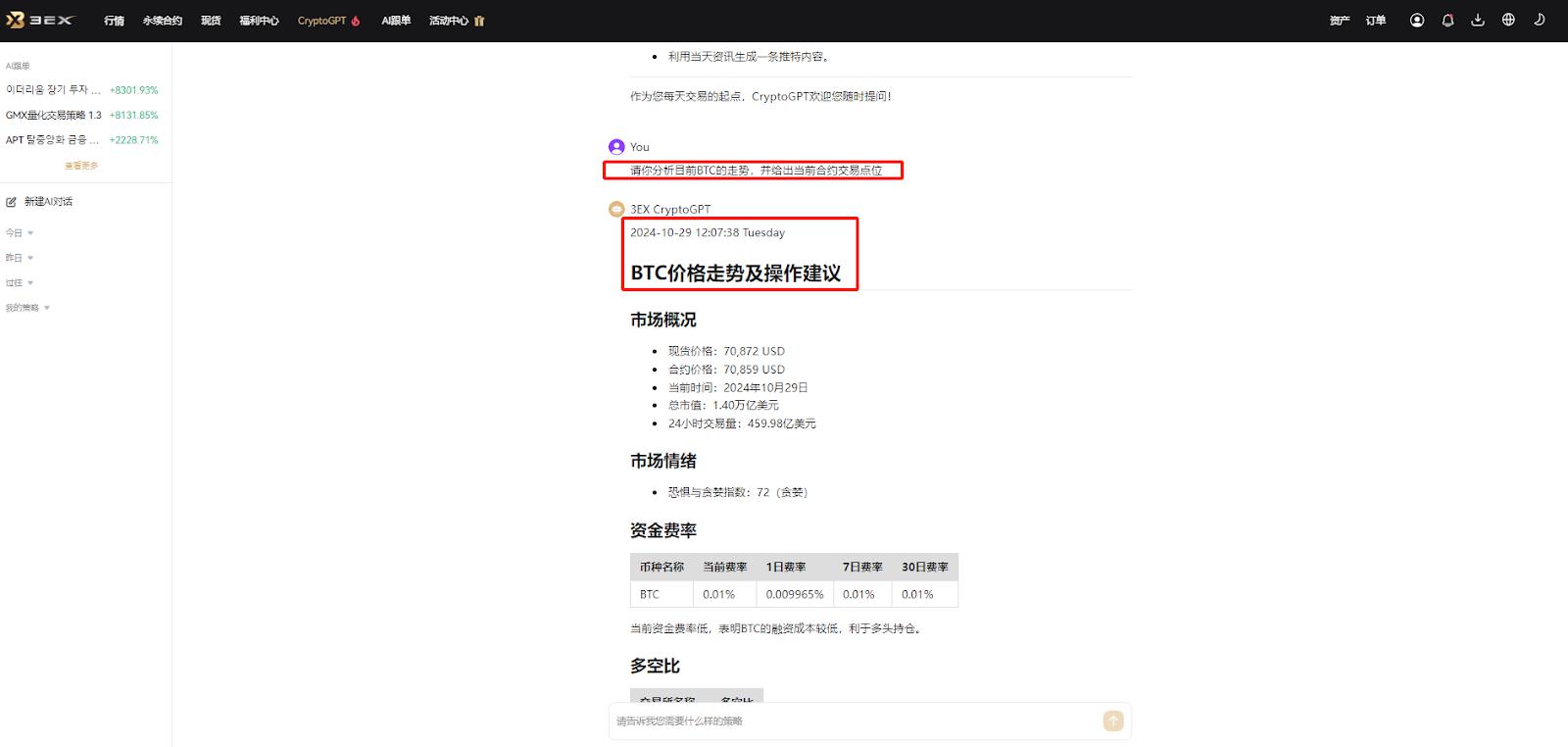Open the strategy showing +8301.93%

click(82, 90)
